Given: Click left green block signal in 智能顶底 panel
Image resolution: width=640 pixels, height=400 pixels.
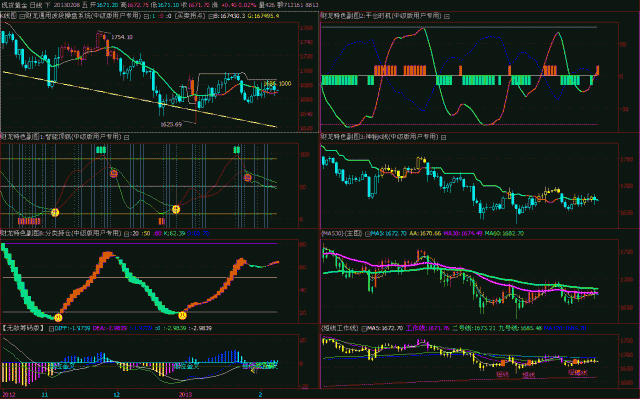Looking at the screenshot, I should pyautogui.click(x=100, y=149).
